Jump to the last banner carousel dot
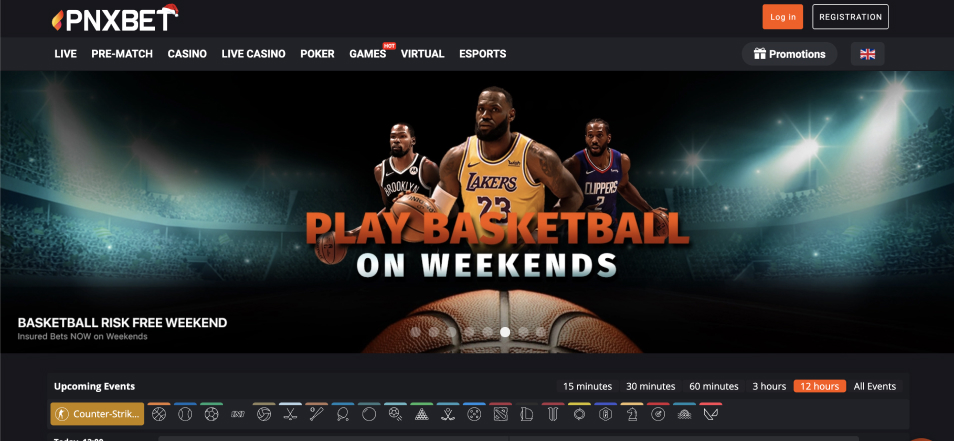The height and width of the screenshot is (441, 954). click(541, 332)
